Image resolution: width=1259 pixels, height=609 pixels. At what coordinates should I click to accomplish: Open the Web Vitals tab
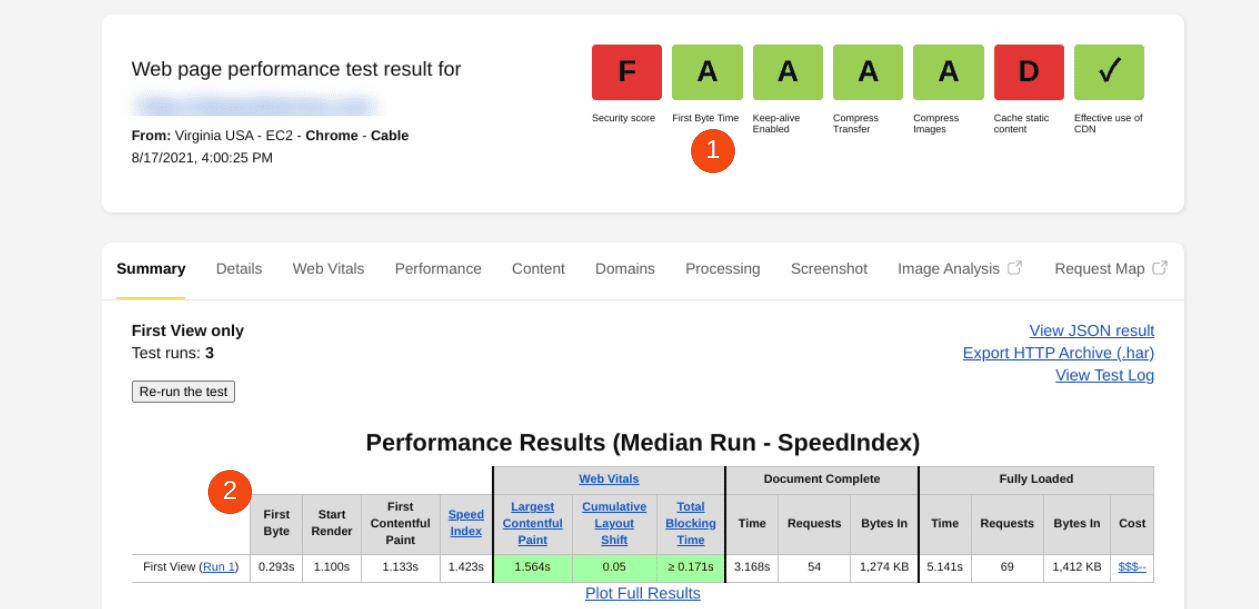click(328, 268)
